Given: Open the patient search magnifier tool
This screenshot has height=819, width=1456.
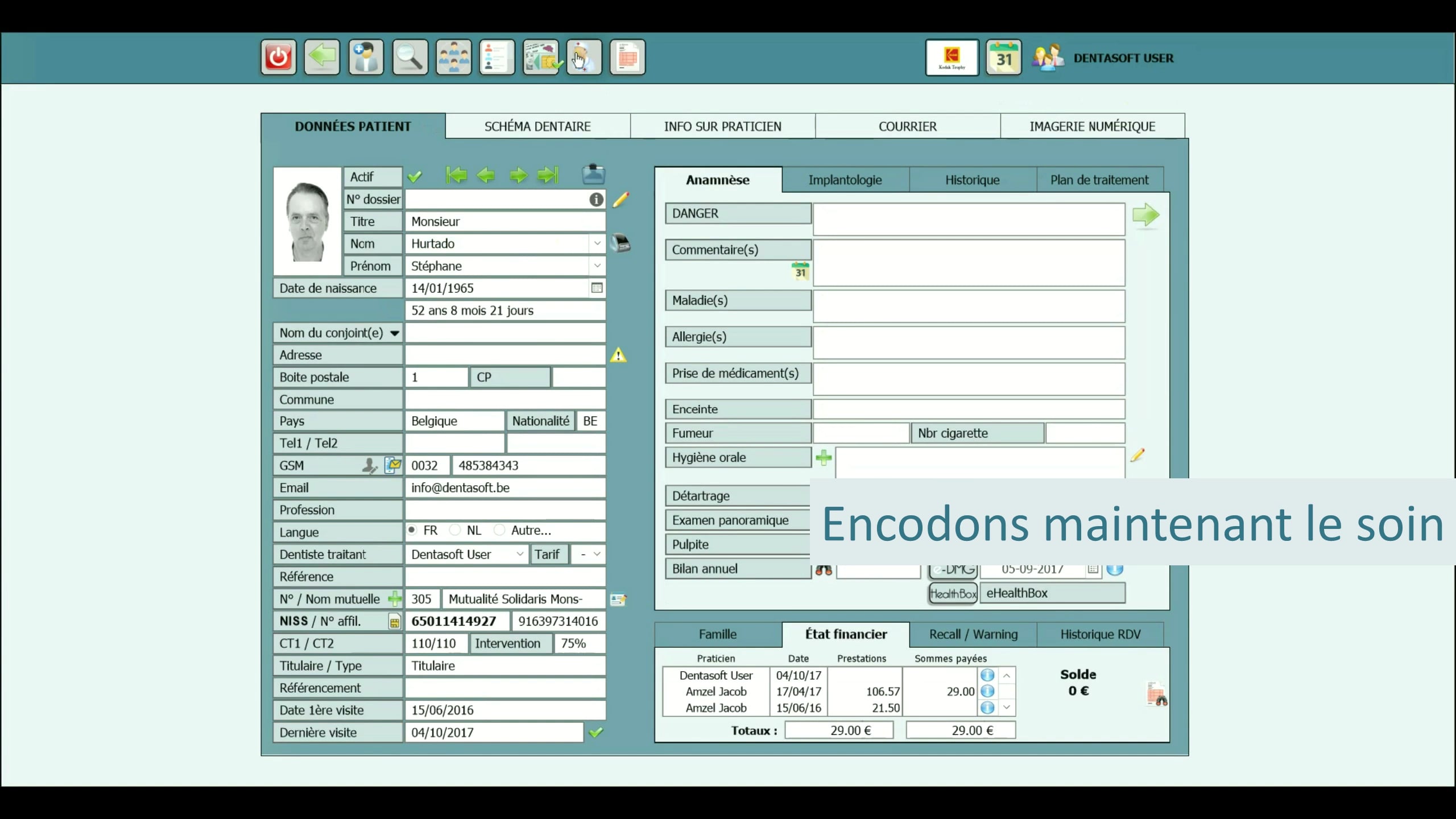Looking at the screenshot, I should tap(409, 57).
